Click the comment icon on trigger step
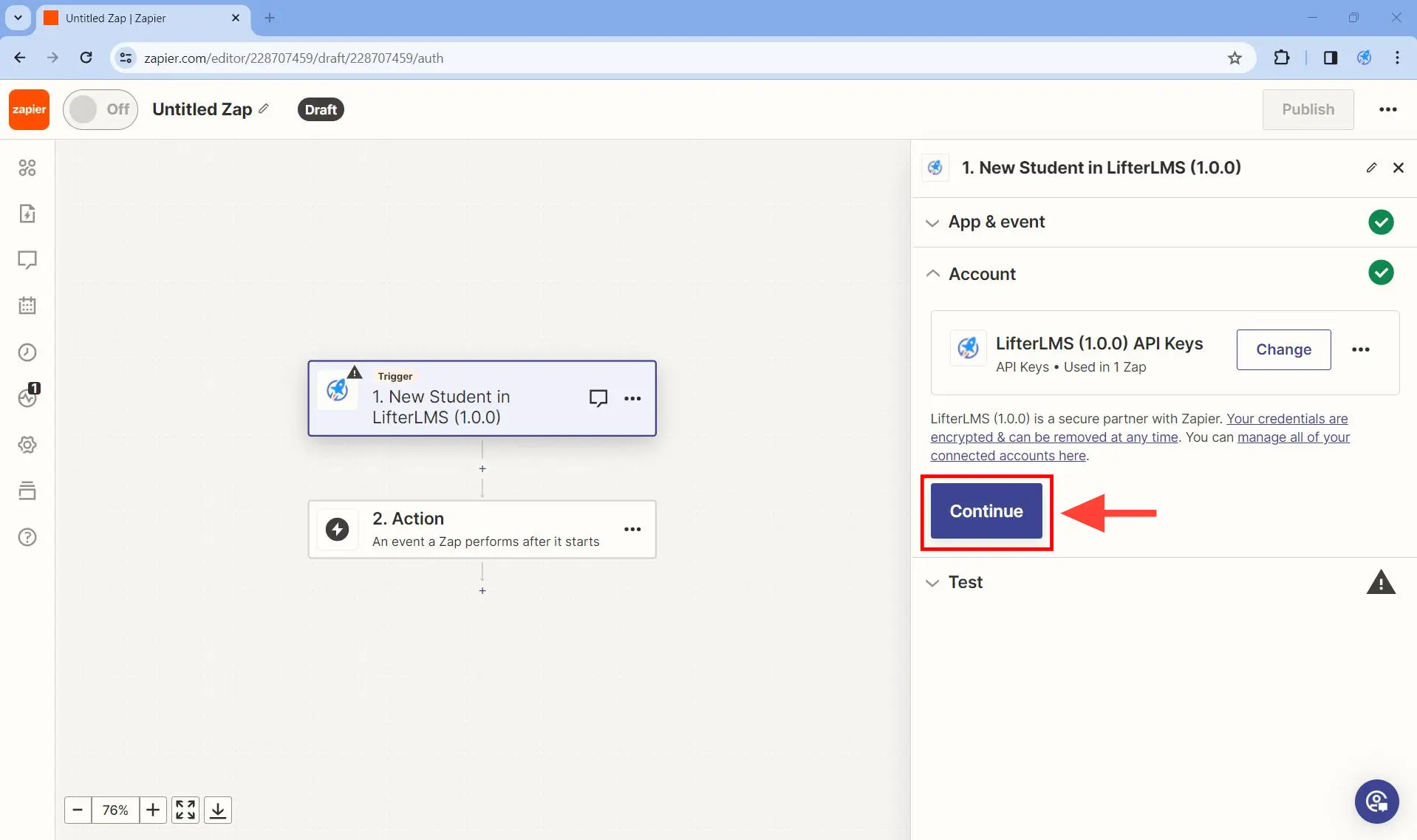This screenshot has height=840, width=1417. 598,398
